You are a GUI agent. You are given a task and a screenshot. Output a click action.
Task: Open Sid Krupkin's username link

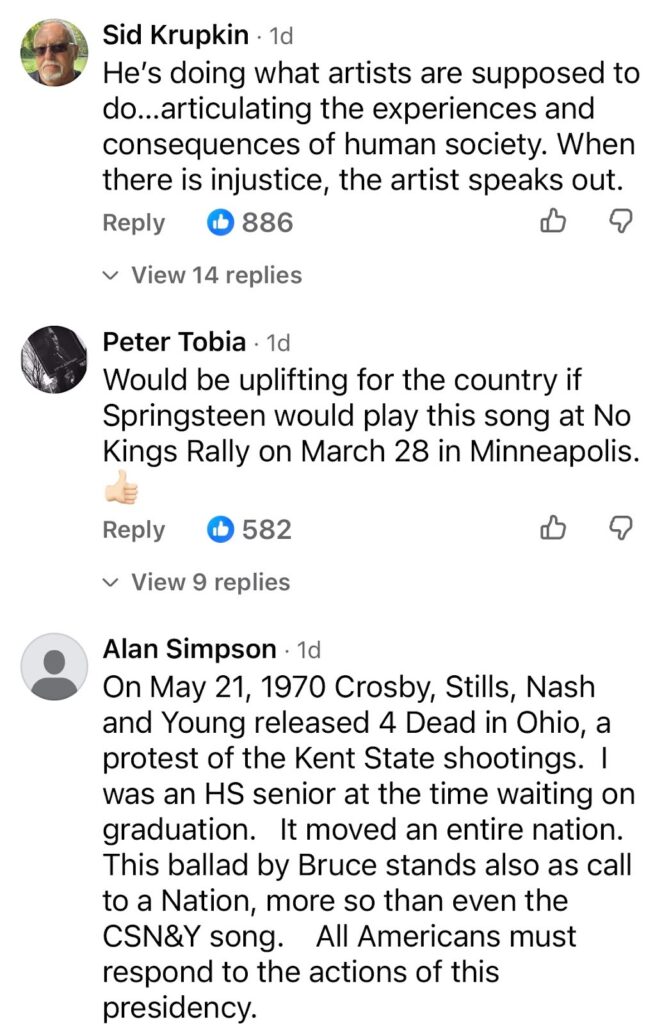click(176, 36)
